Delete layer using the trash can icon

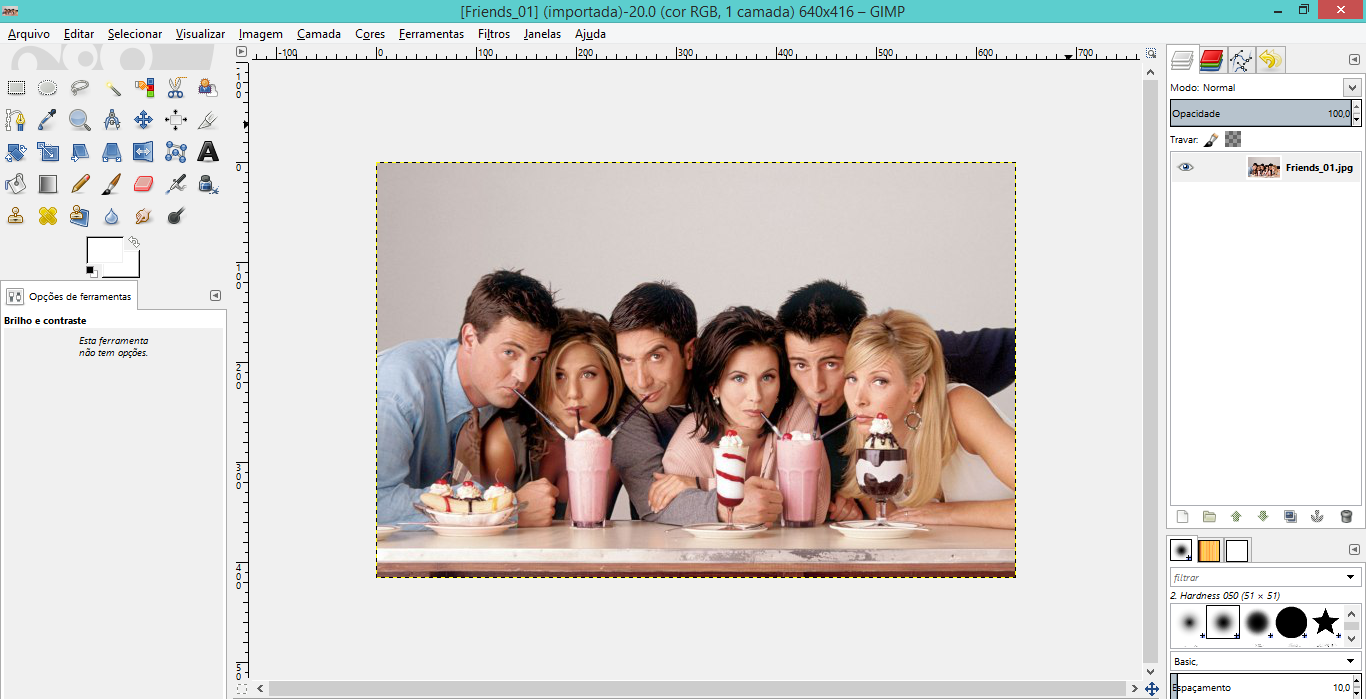pyautogui.click(x=1346, y=516)
